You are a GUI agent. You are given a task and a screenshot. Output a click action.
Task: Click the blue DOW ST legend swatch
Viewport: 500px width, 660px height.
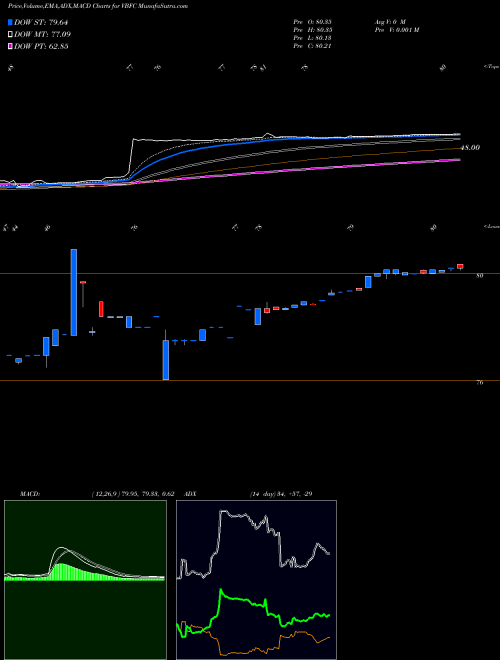pyautogui.click(x=10, y=22)
